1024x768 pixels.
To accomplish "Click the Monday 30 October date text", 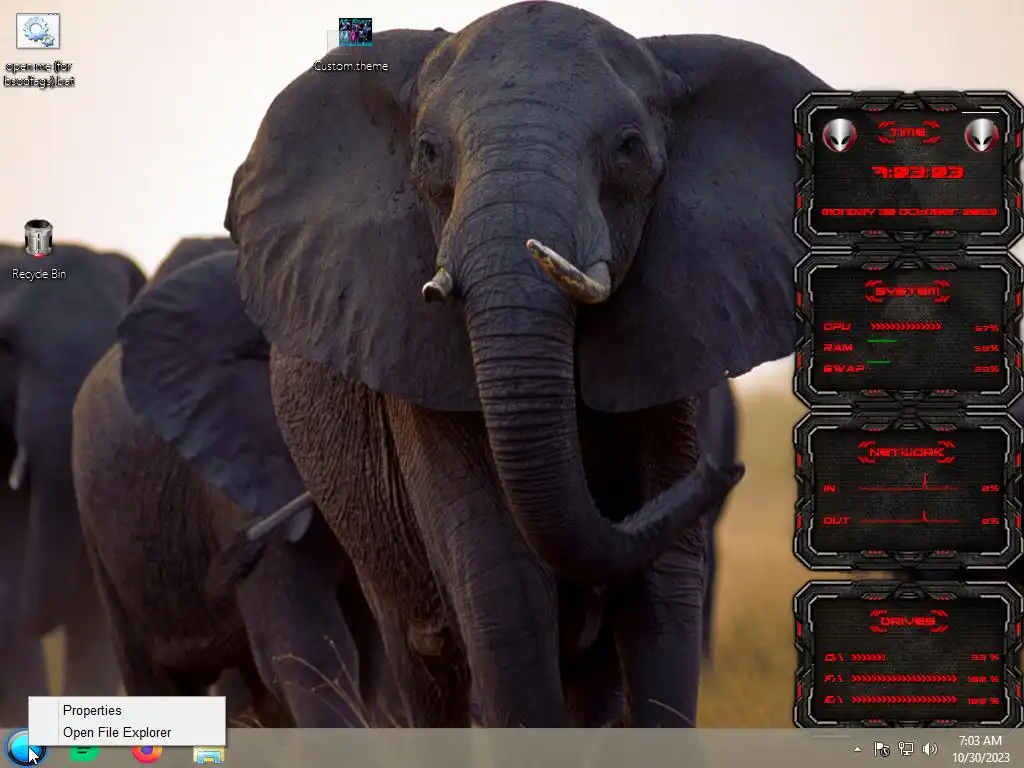I will 908,212.
